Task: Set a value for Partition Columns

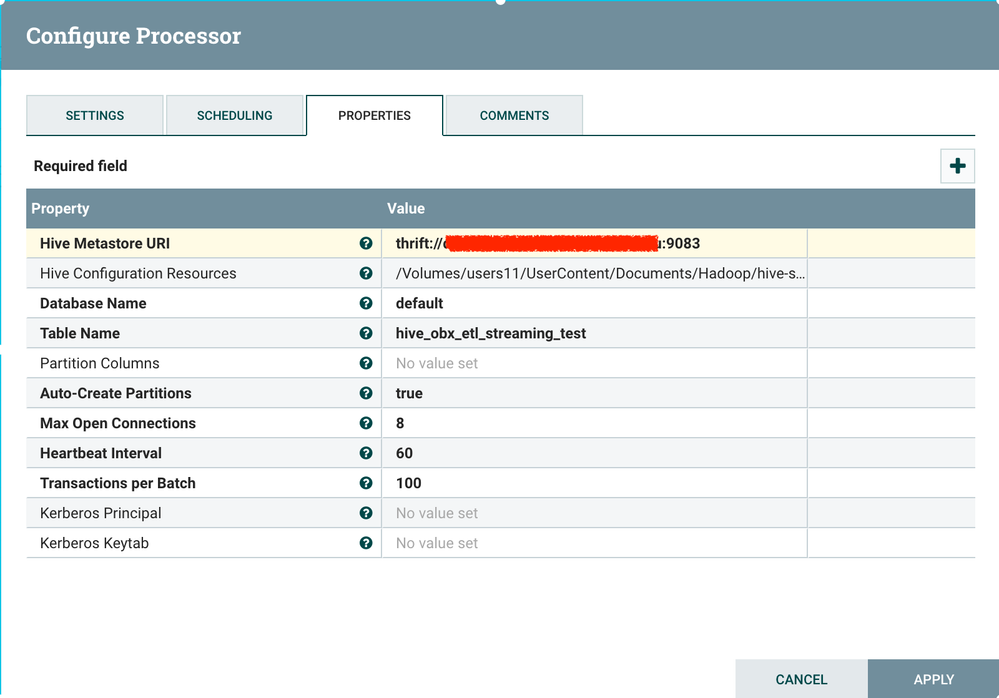Action: point(594,363)
